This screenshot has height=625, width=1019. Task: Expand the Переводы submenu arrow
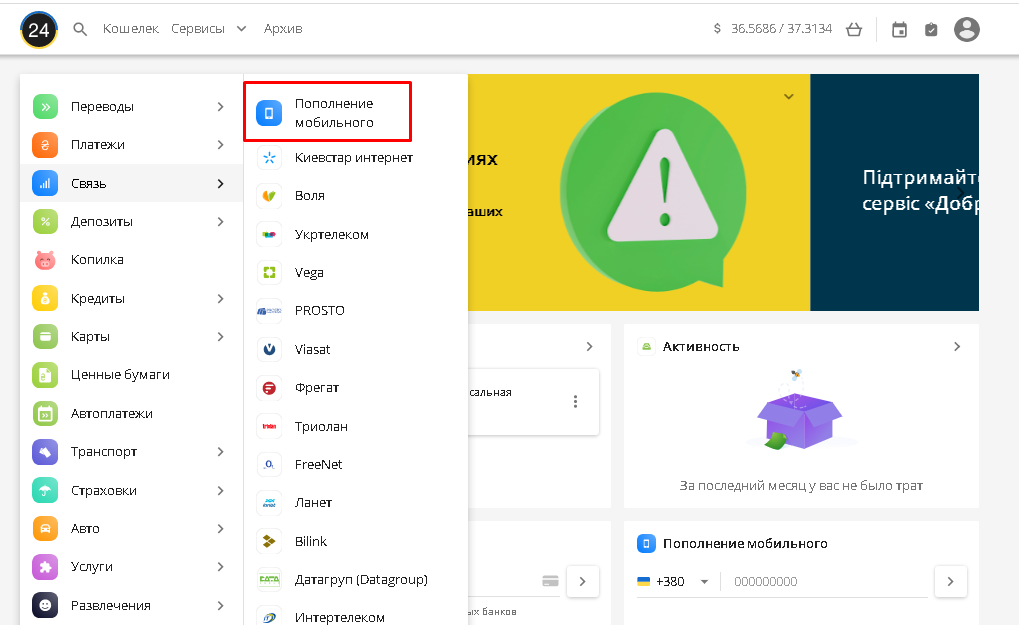(x=220, y=106)
